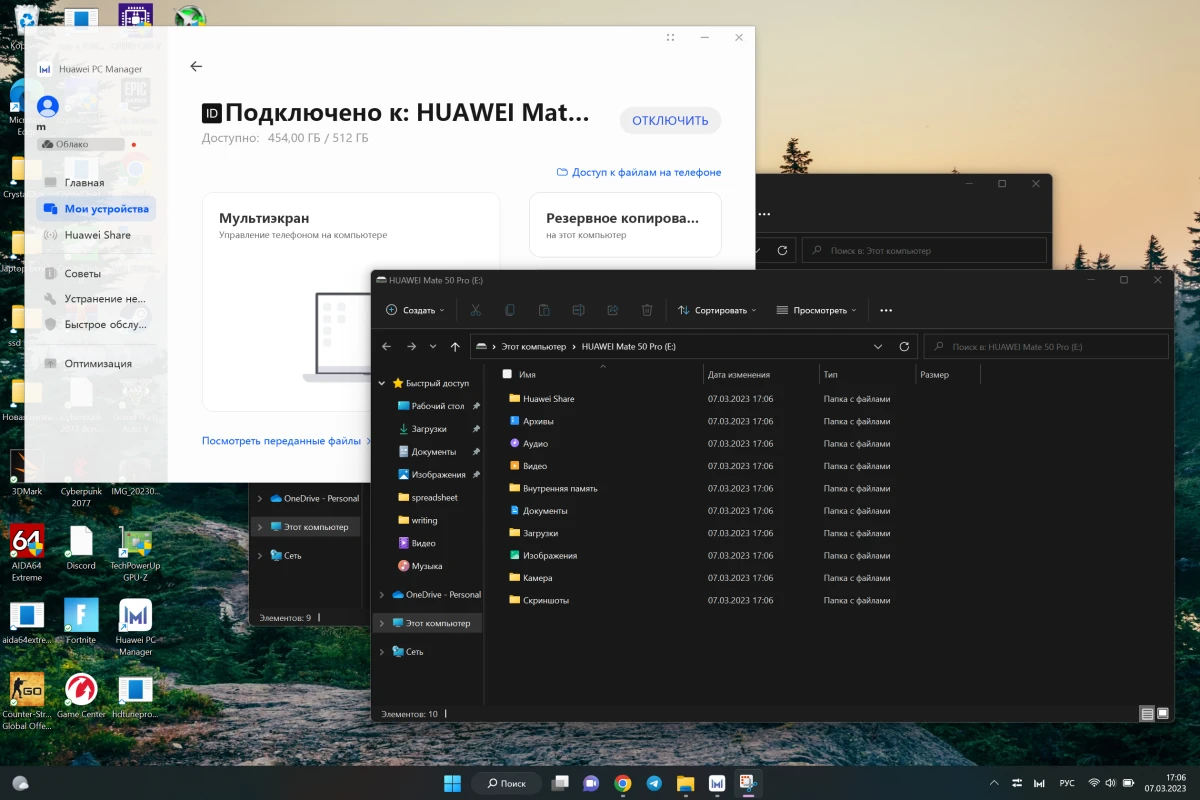The height and width of the screenshot is (800, 1200).
Task: Select Мои устройства in PC Manager sidebar
Action: click(96, 209)
